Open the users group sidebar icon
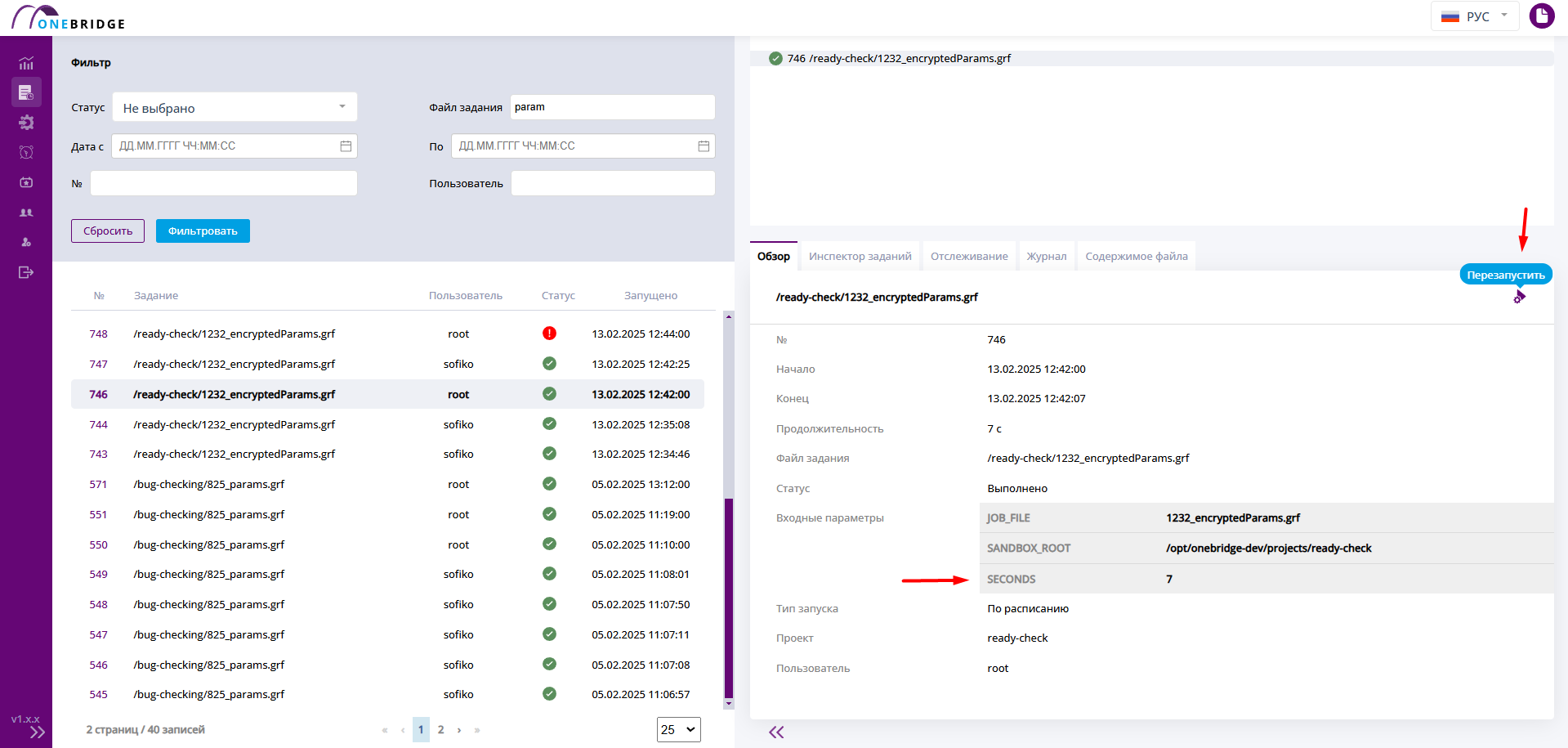 (x=26, y=213)
